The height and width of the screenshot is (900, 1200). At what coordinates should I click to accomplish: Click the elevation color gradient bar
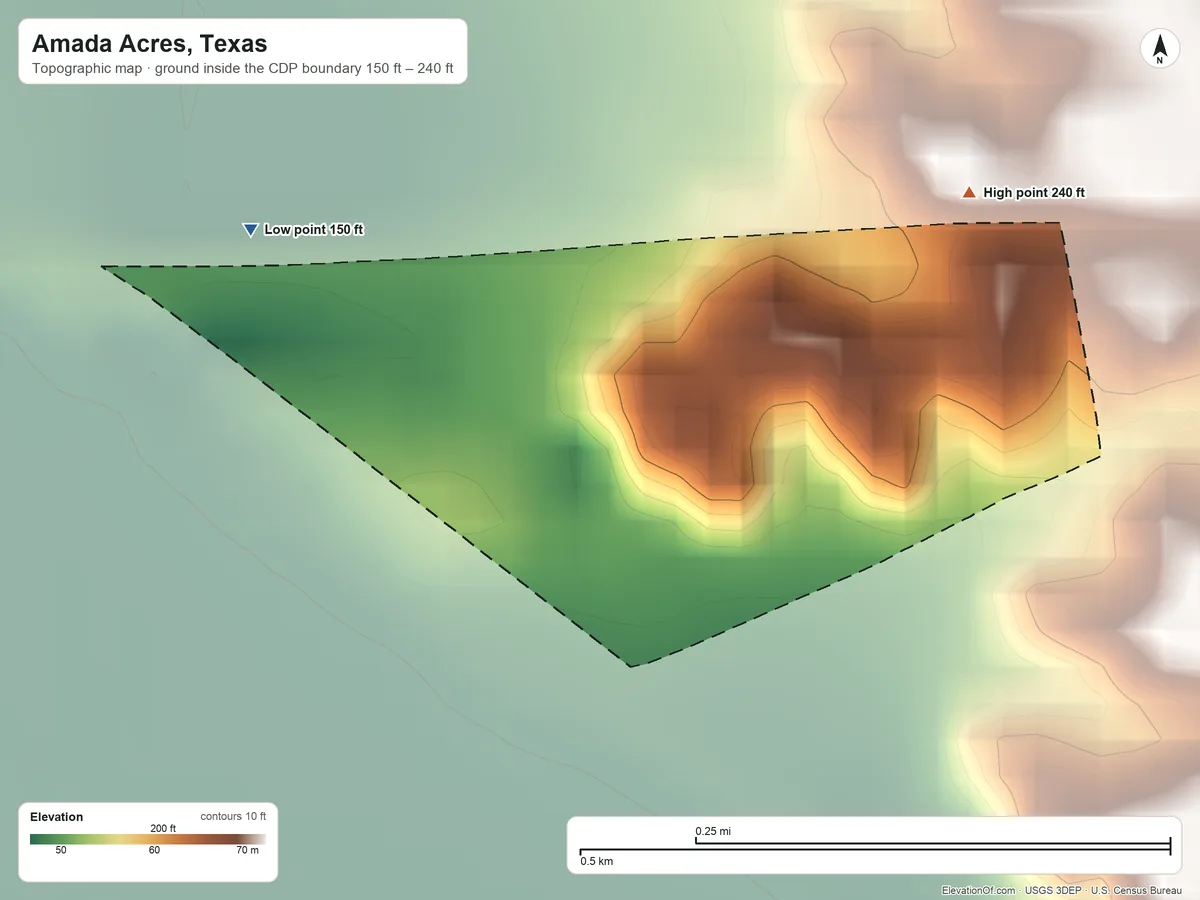148,839
